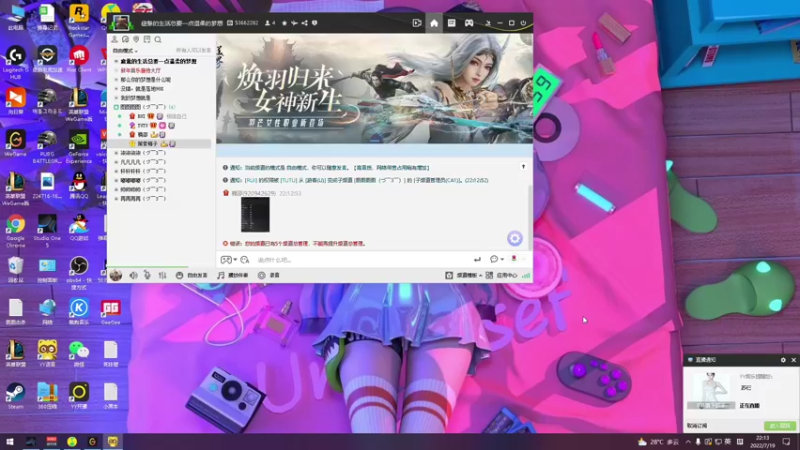Click user avatar in bottom toolbar
Image resolution: width=800 pixels, height=450 pixels.
116,276
